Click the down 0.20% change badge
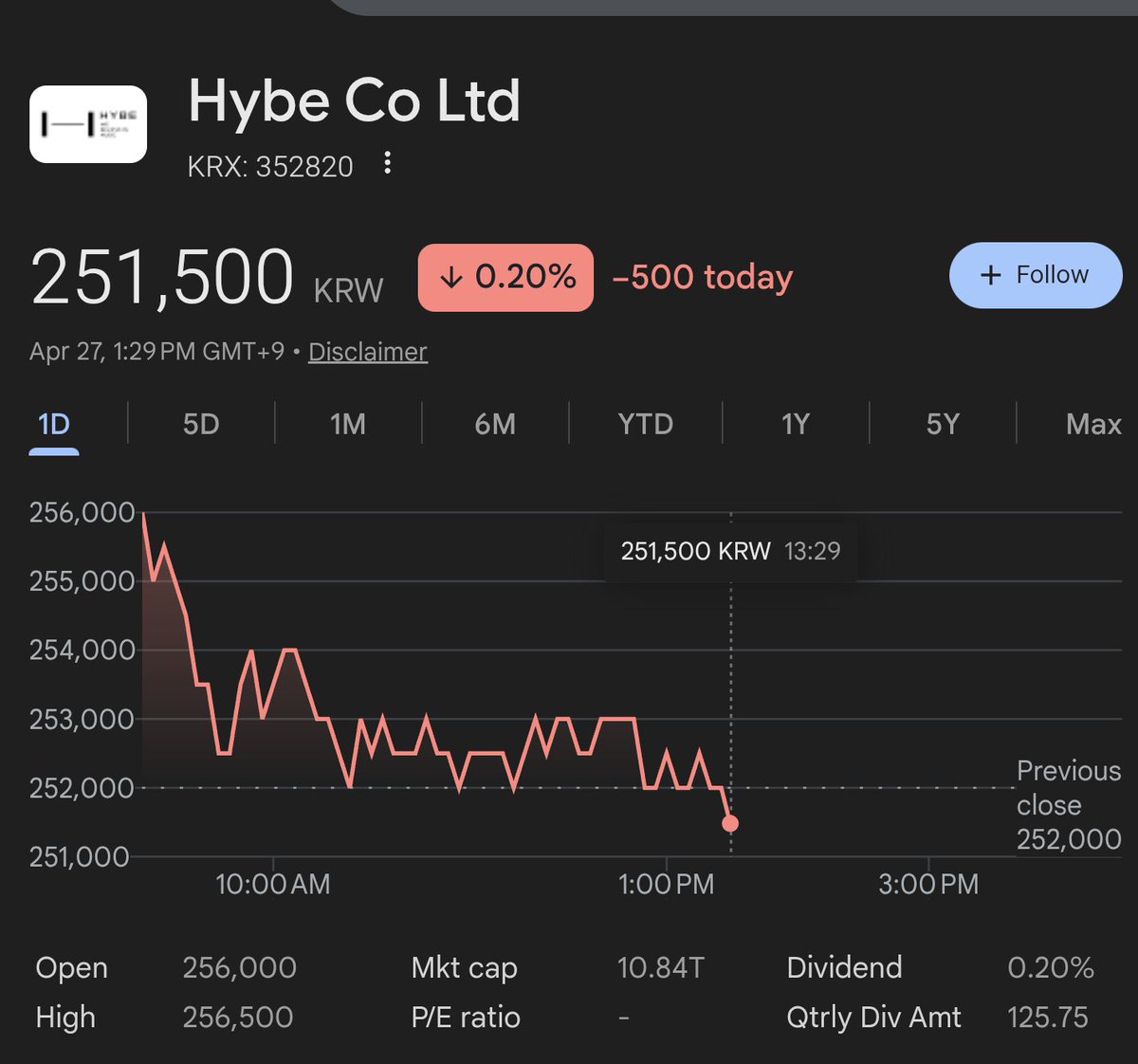This screenshot has height=1064, width=1138. 505,277
